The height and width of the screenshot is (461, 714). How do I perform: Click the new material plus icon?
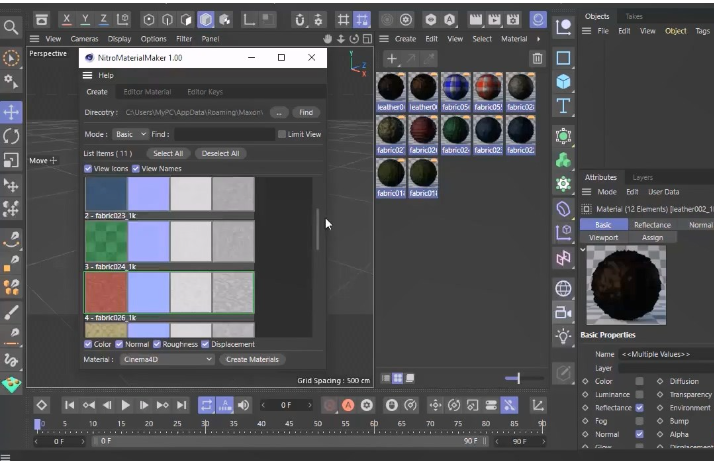(392, 58)
